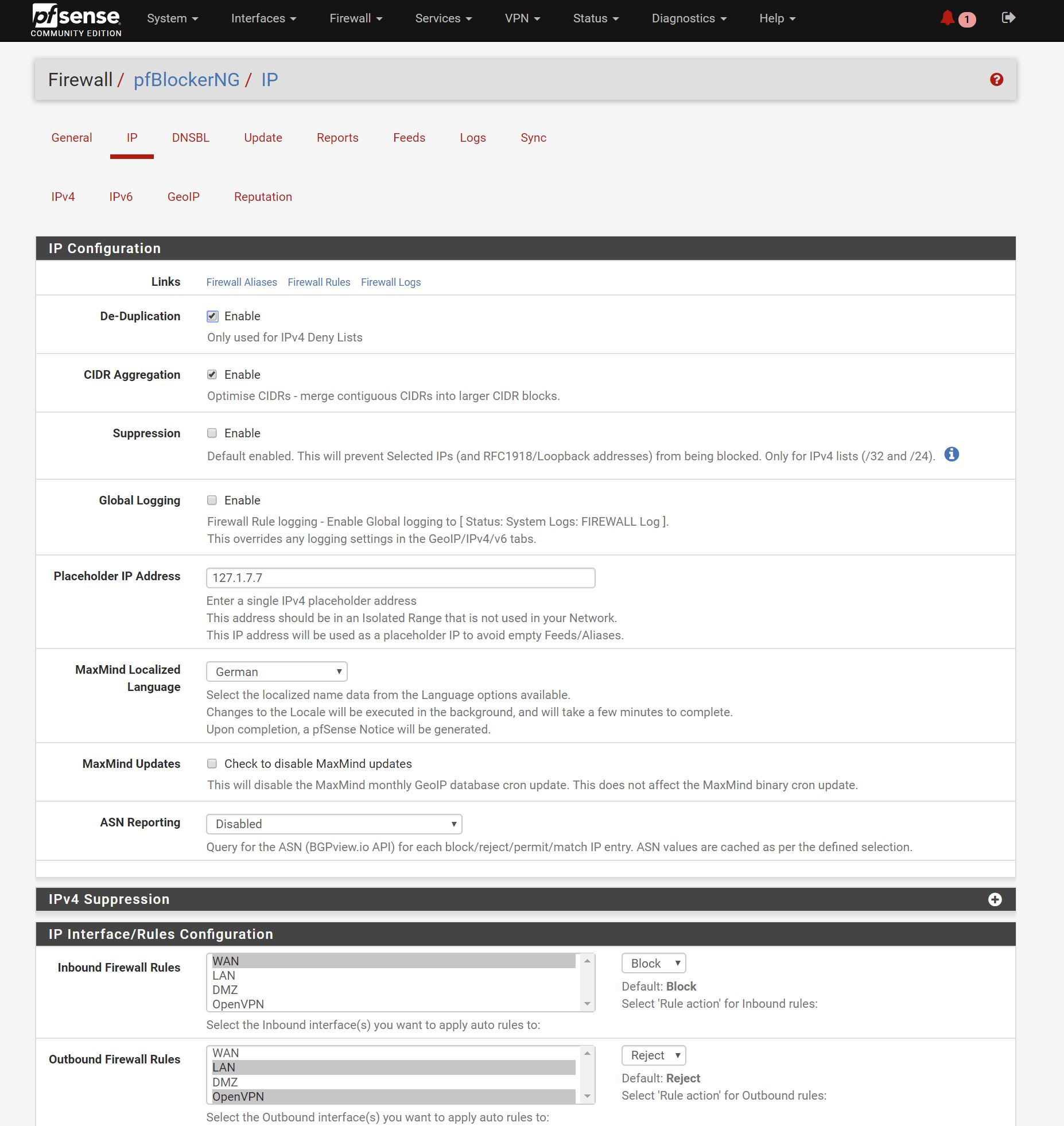Open the MaxMind Localized Language dropdown

(x=277, y=671)
